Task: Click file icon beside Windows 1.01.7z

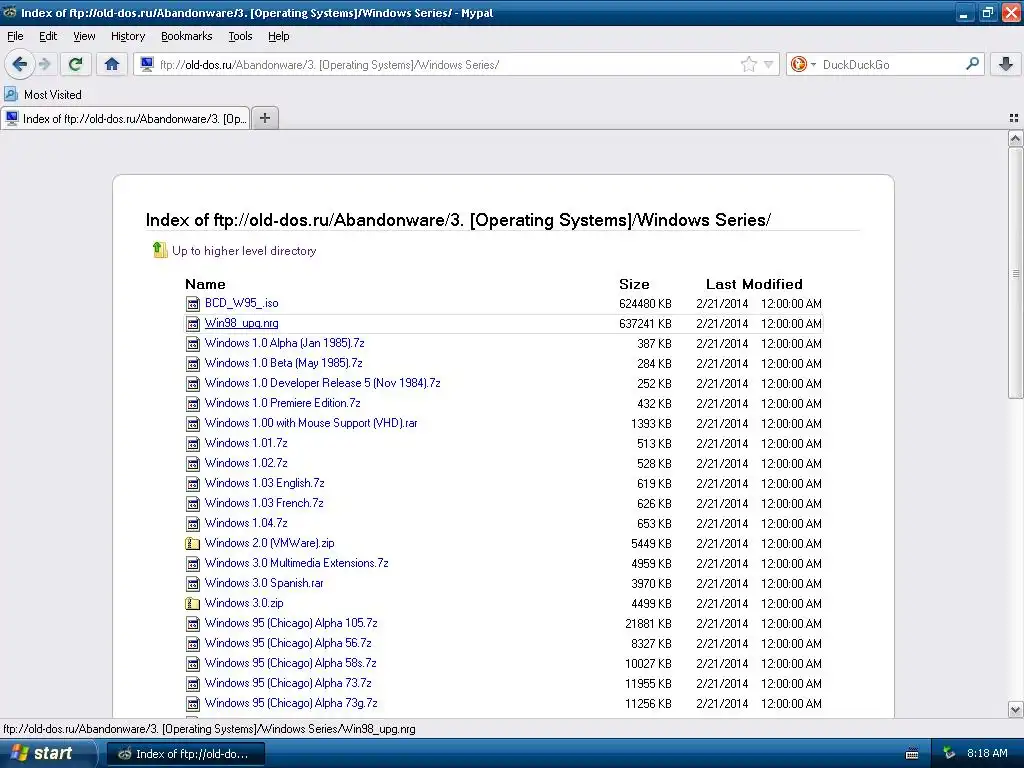Action: pyautogui.click(x=193, y=443)
